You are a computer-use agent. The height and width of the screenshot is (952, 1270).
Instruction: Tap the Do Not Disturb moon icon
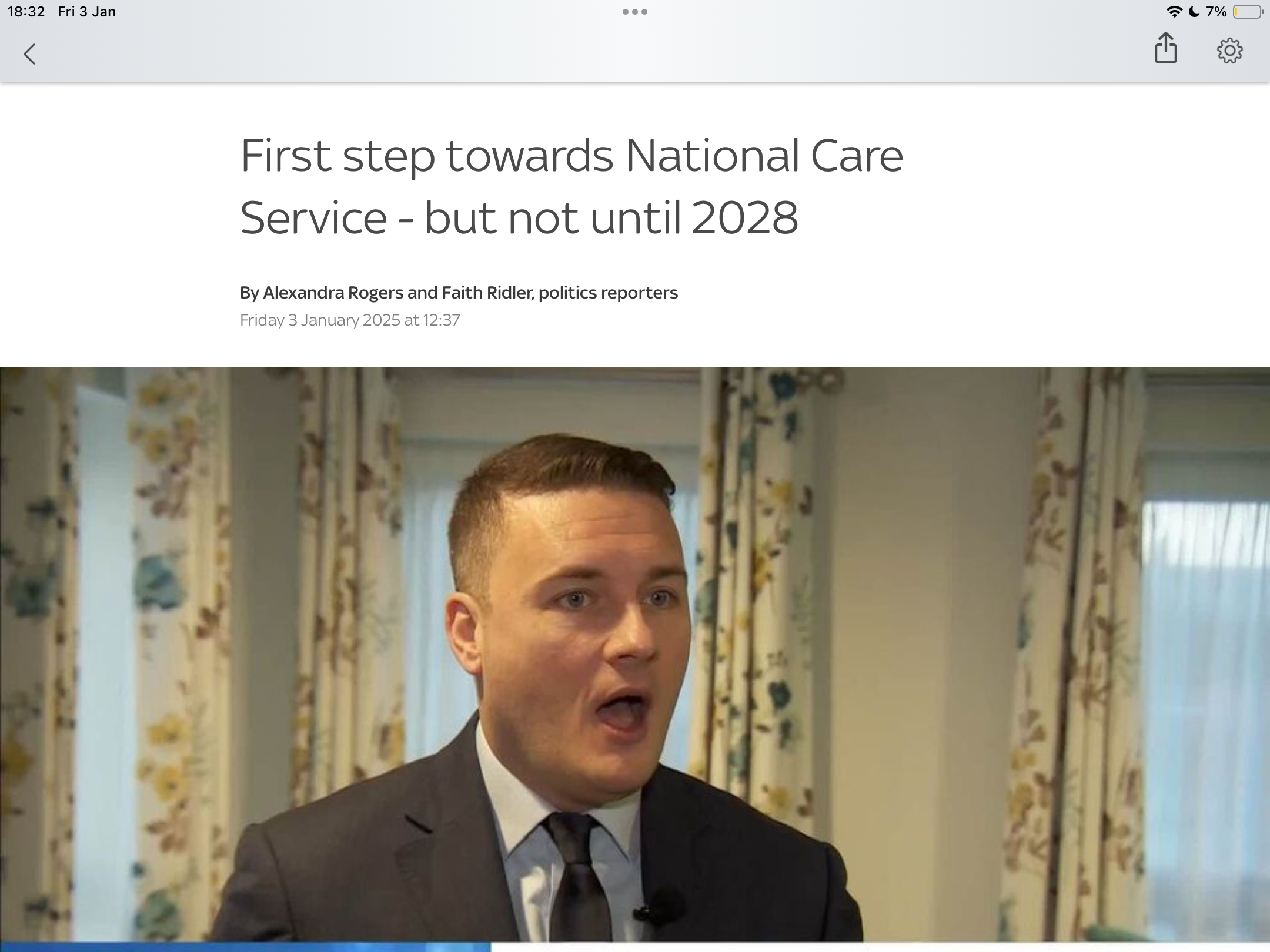(1194, 12)
